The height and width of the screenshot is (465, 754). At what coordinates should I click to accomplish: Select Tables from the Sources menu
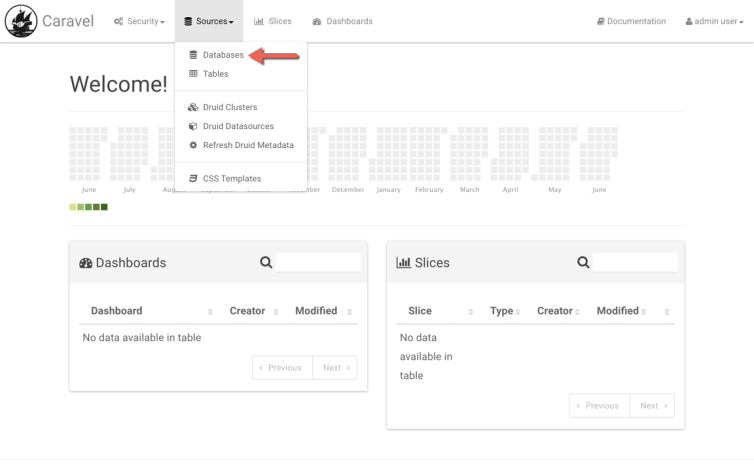[x=215, y=74]
